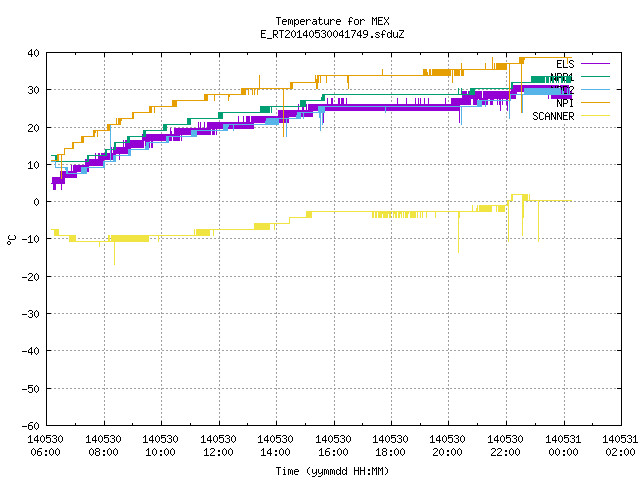Click the 14:00 x-axis time label
The height and width of the screenshot is (480, 640).
pyautogui.click(x=276, y=452)
